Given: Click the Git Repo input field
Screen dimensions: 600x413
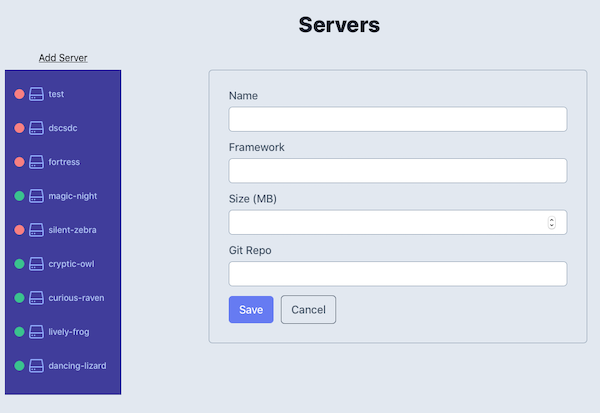Looking at the screenshot, I should (x=398, y=274).
